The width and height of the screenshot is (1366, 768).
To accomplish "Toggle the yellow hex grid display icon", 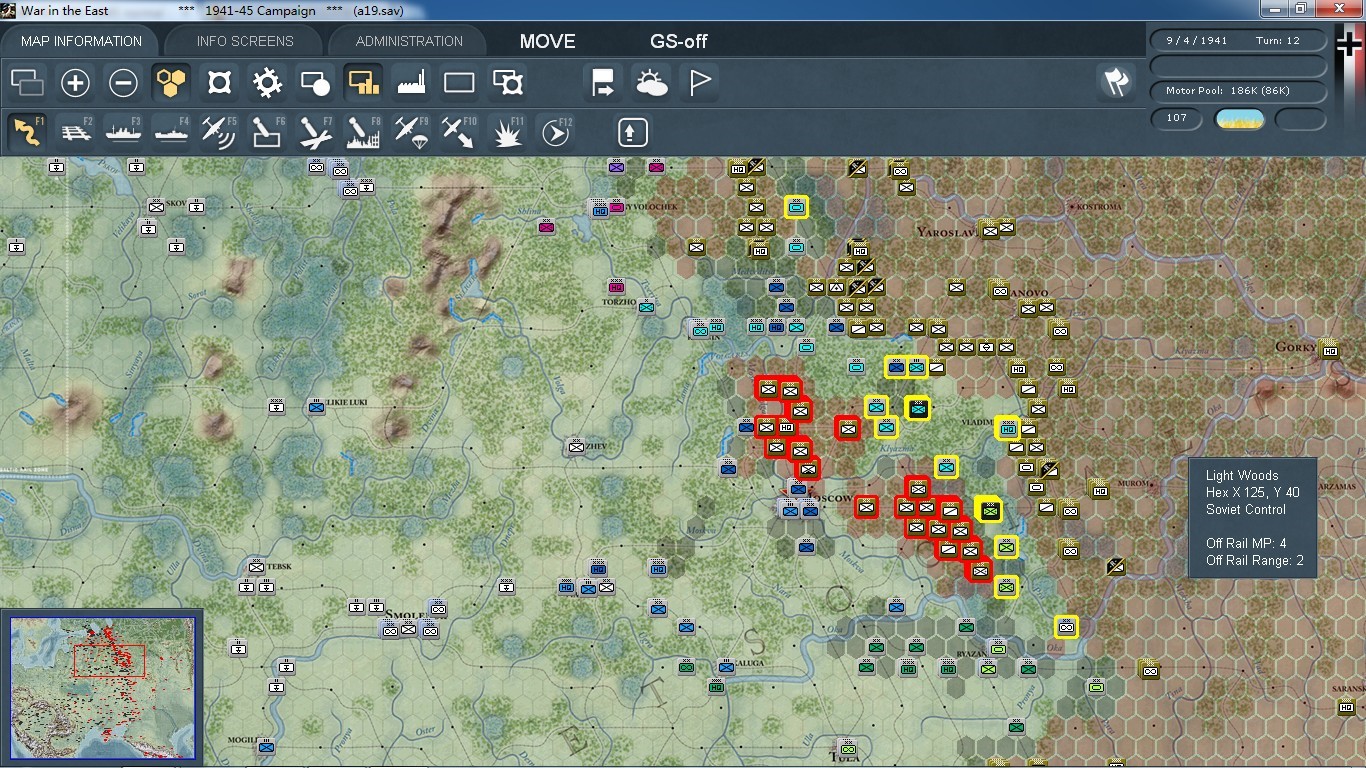I will pos(171,83).
